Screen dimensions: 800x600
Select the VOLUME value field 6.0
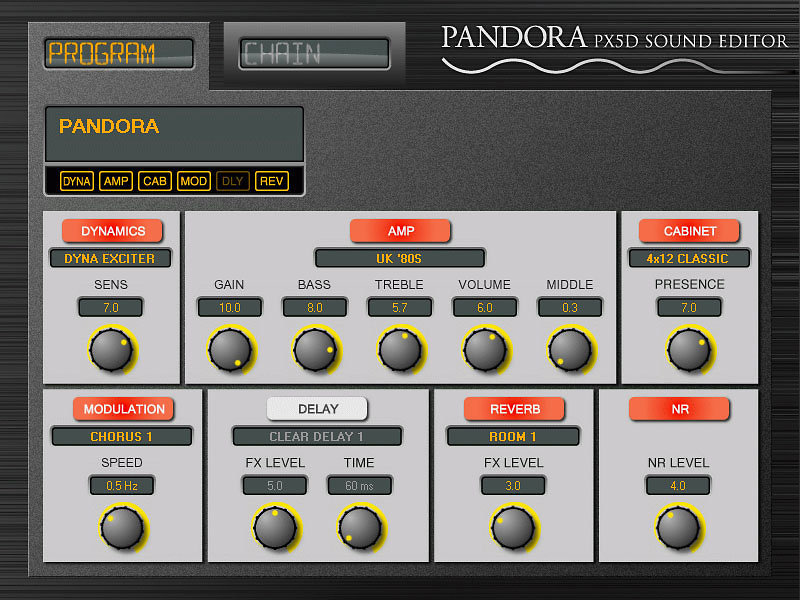click(485, 308)
